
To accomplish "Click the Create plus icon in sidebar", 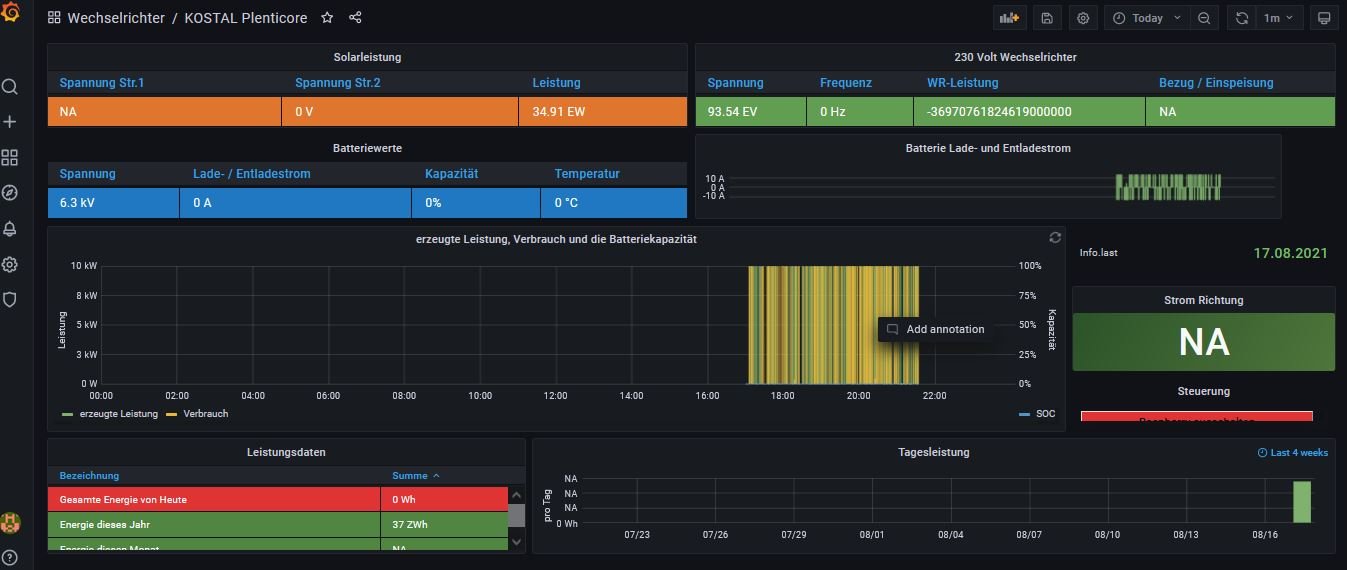I will tap(10, 122).
